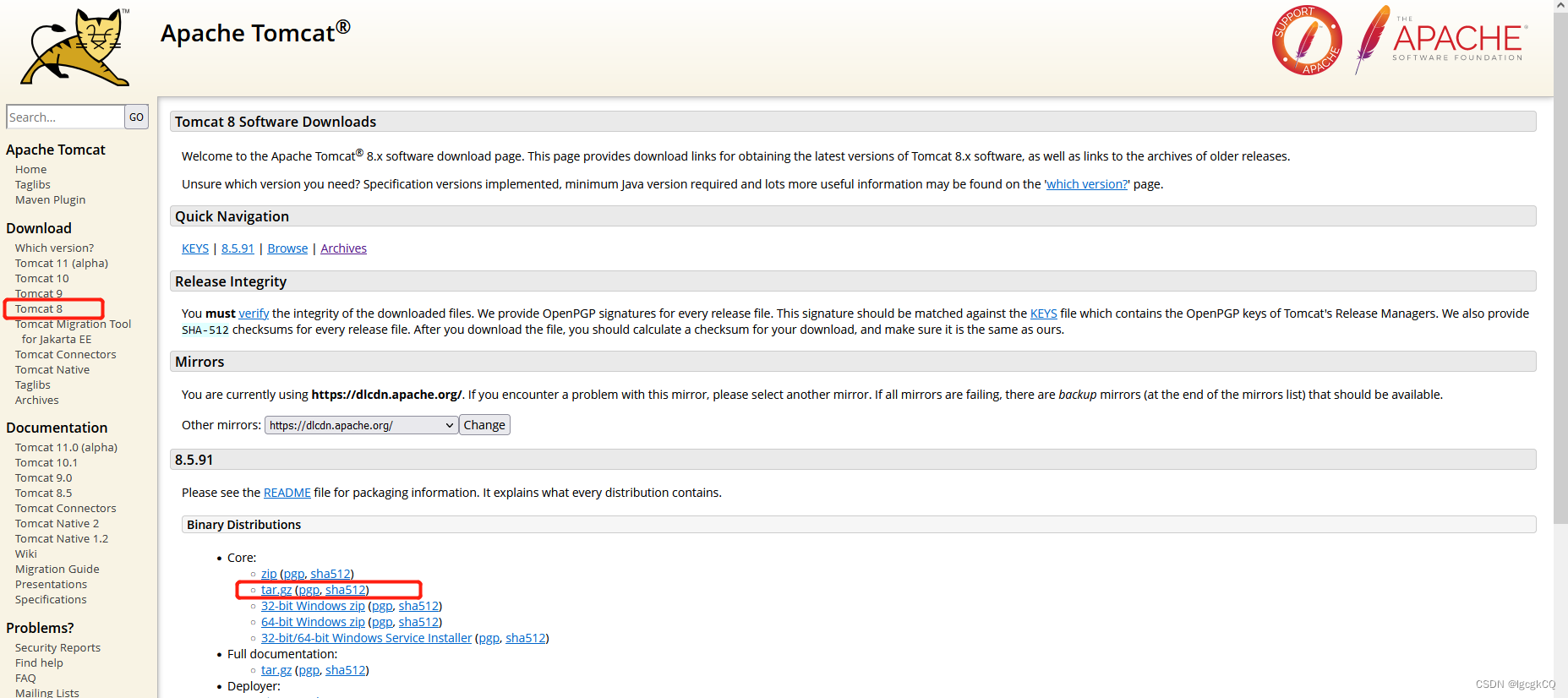Select Tomcat 8 download page
The image size is (1568, 698).
tap(38, 308)
